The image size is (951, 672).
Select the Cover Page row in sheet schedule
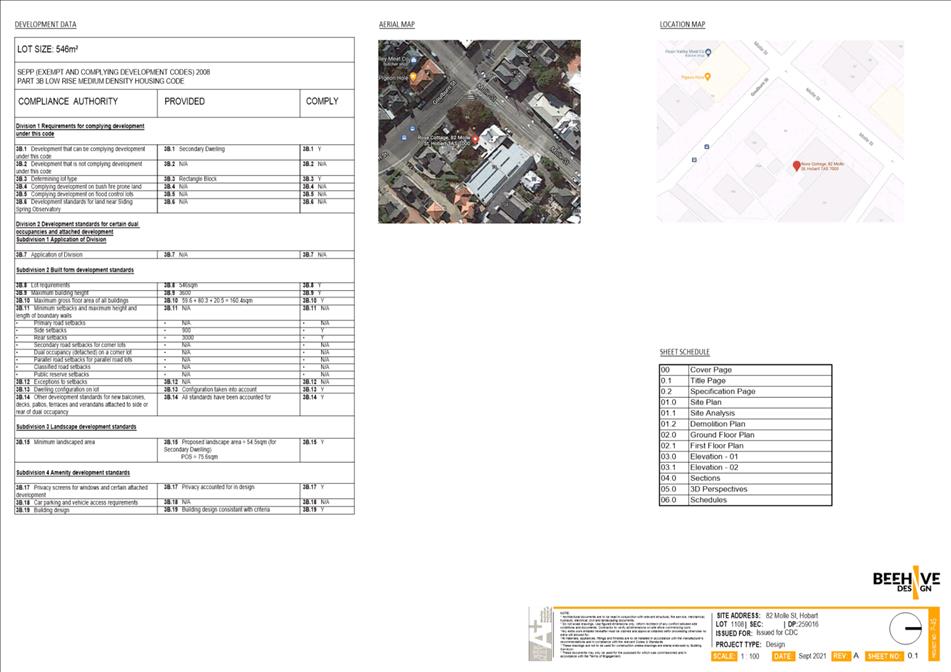point(745,370)
